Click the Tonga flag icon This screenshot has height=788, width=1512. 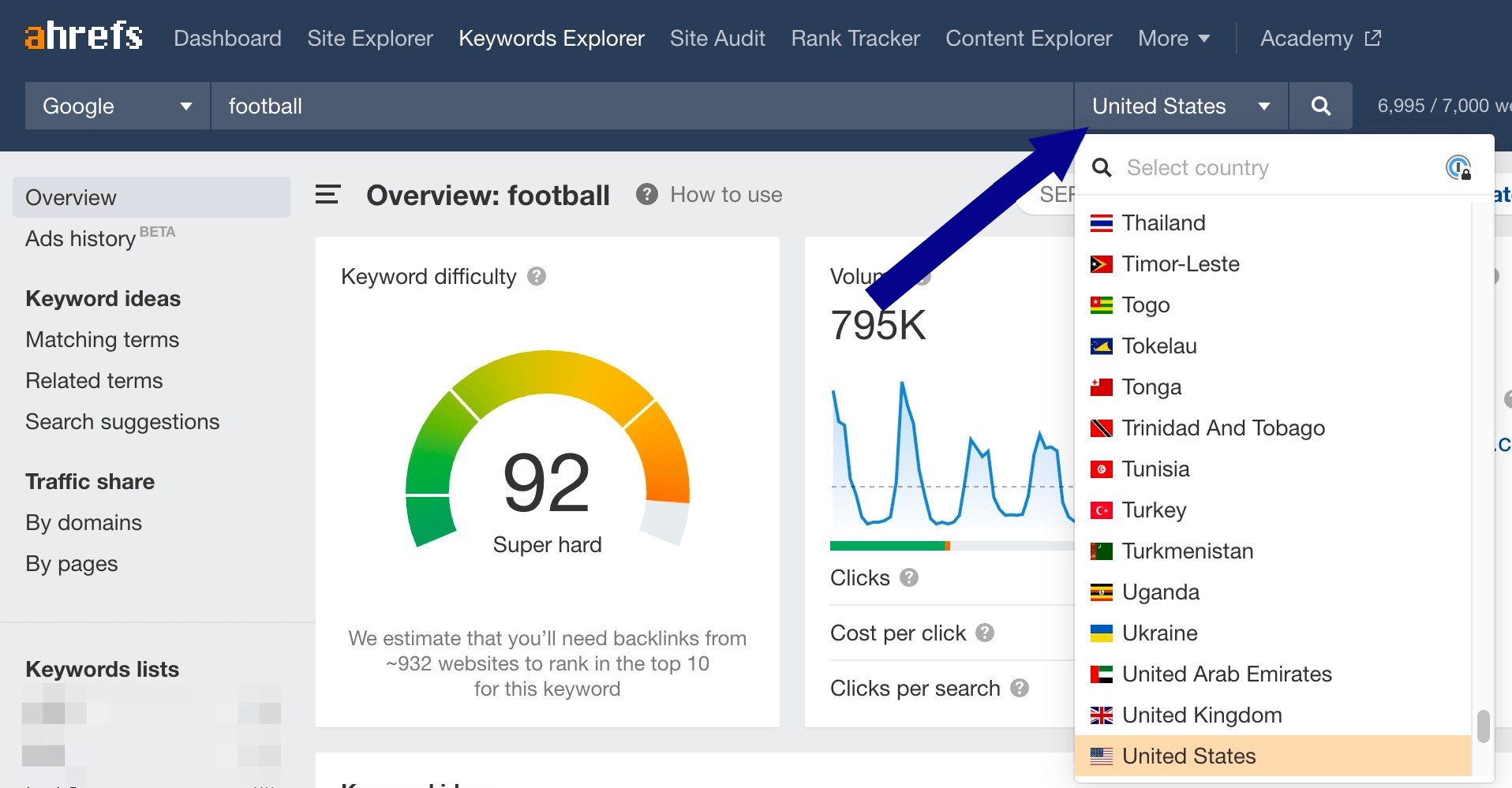pos(1102,387)
